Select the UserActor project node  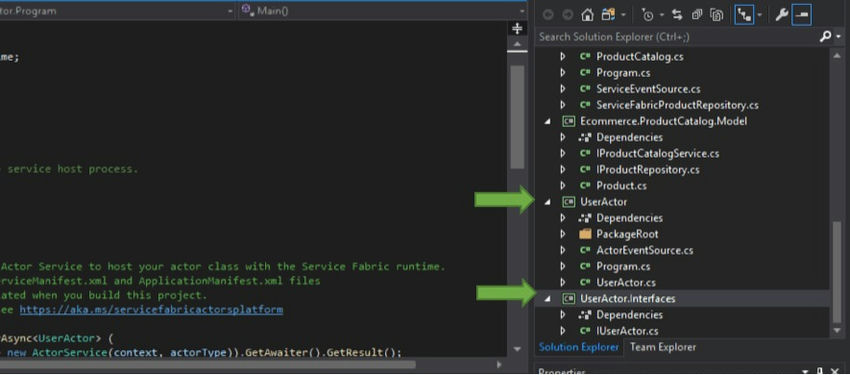[603, 202]
